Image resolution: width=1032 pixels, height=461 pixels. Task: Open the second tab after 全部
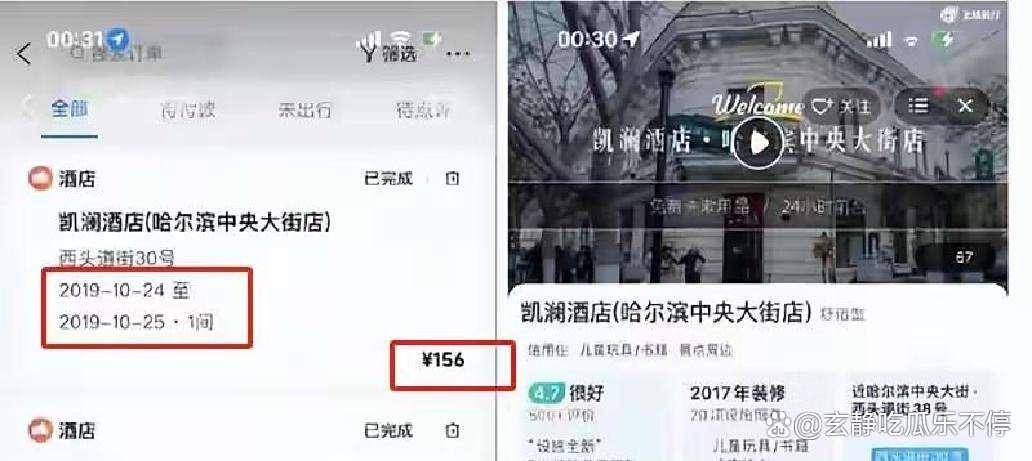[188, 110]
